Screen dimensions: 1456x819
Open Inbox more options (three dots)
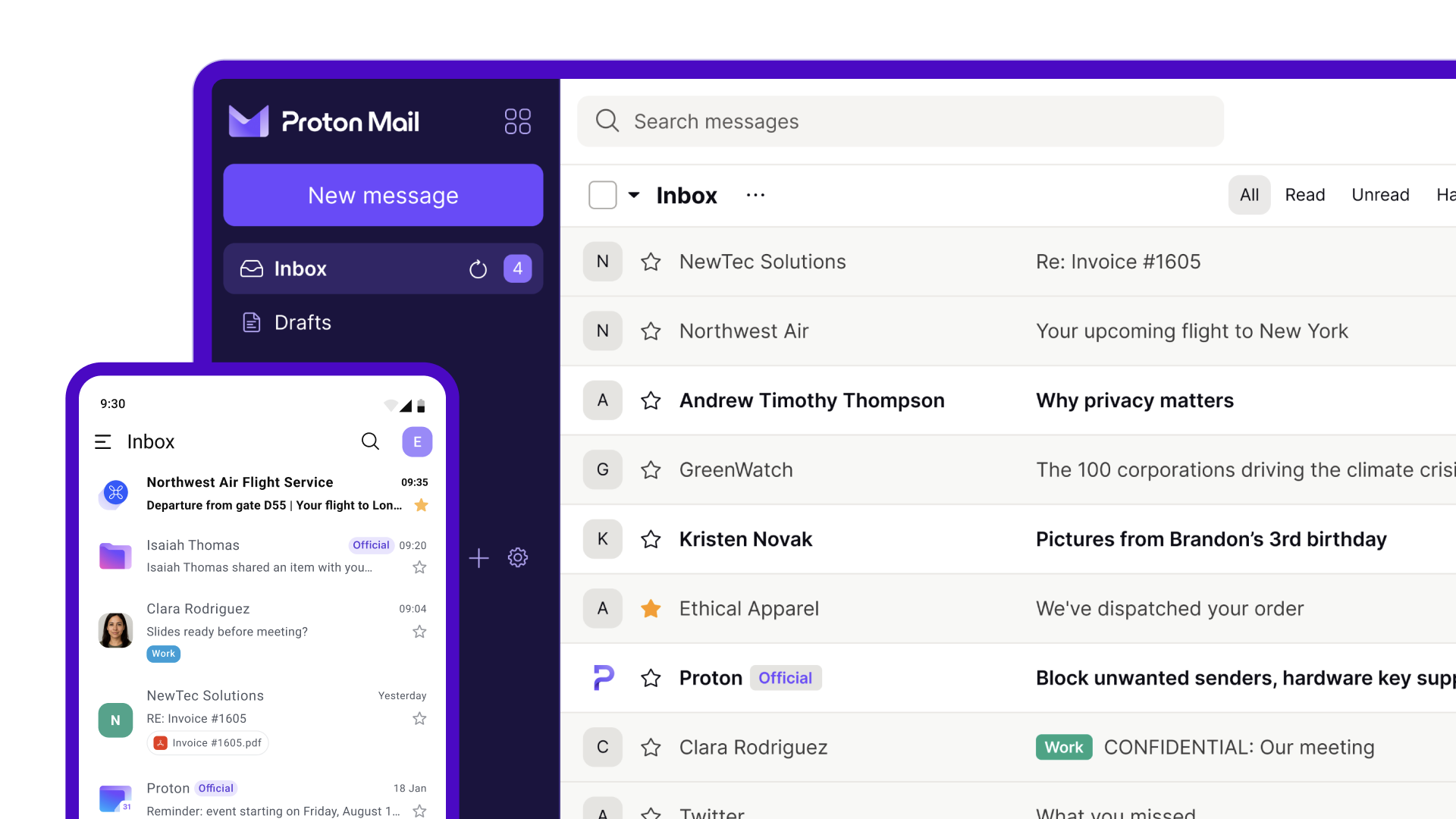point(755,195)
